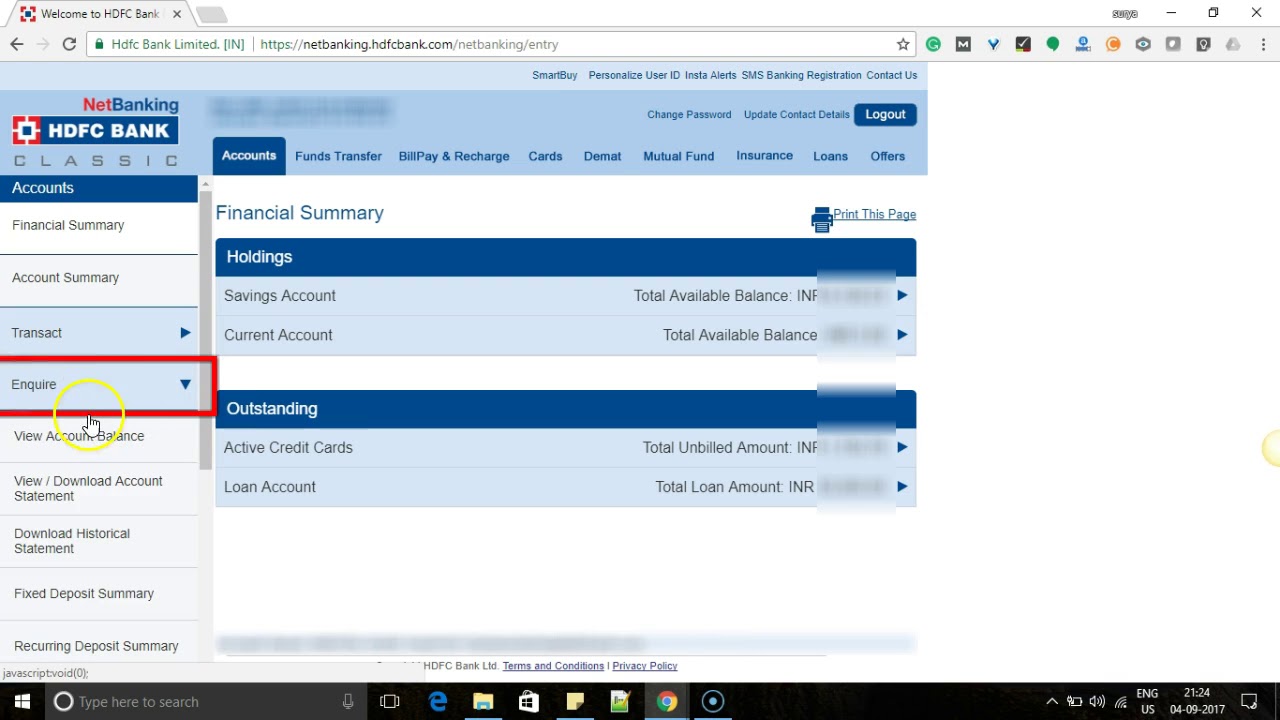
Task: Go to the Cards tab
Action: (x=545, y=156)
